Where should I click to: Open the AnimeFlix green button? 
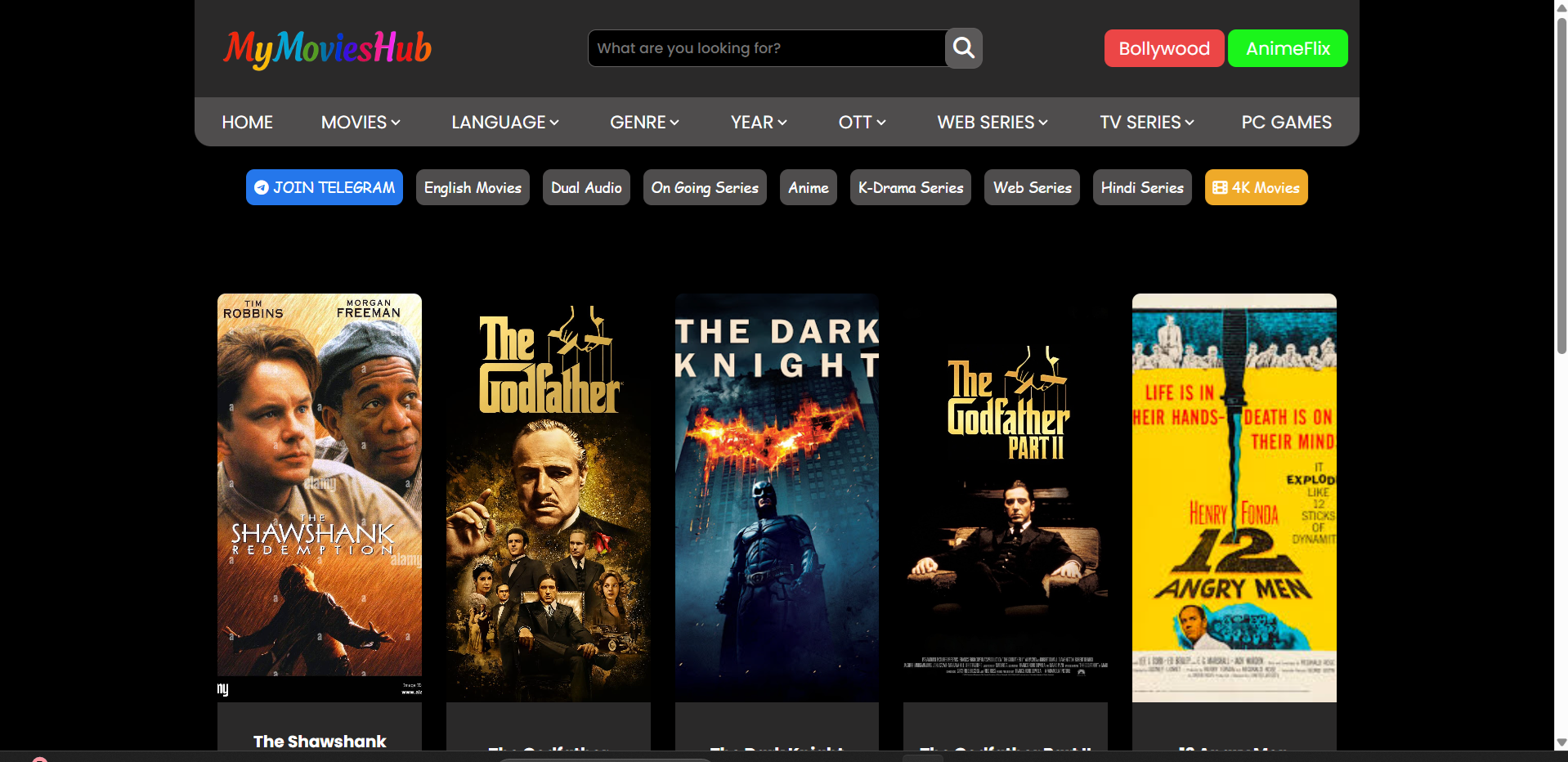click(x=1288, y=48)
